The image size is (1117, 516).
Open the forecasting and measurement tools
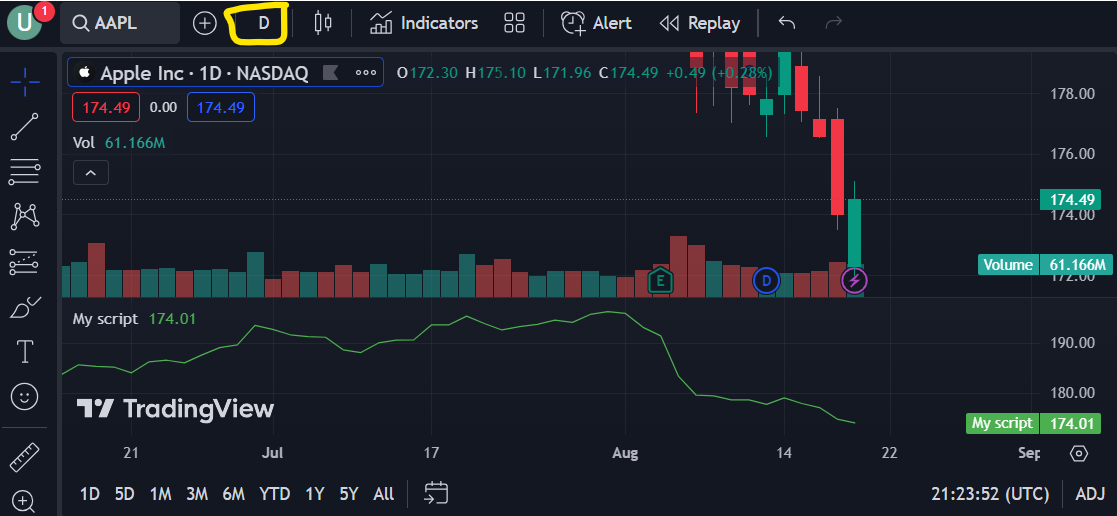25,262
